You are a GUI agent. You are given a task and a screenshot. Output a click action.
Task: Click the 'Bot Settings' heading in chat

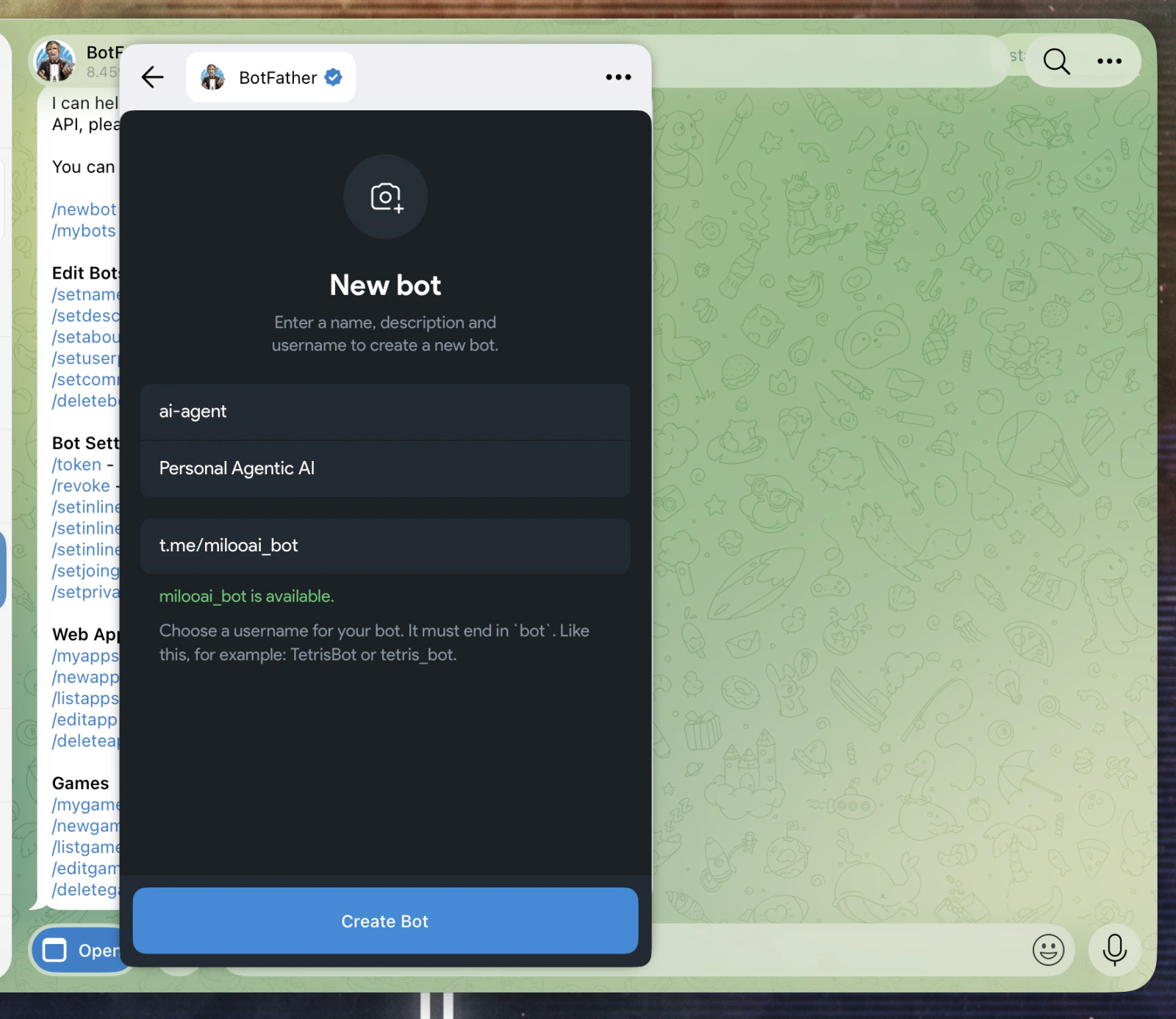[x=85, y=443]
